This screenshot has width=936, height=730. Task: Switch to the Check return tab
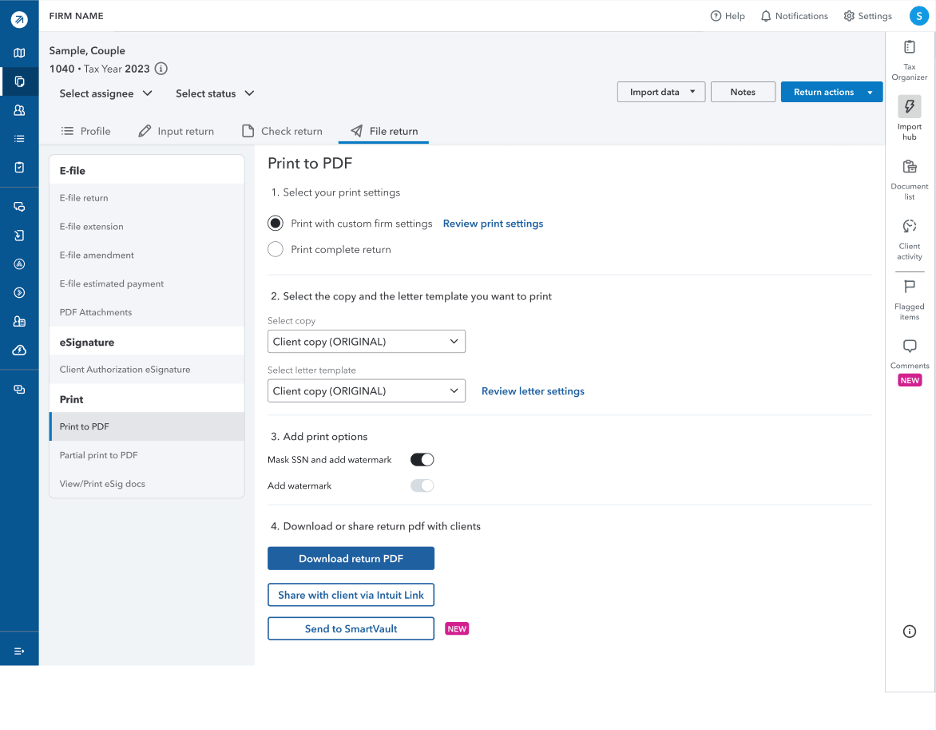[x=282, y=131]
